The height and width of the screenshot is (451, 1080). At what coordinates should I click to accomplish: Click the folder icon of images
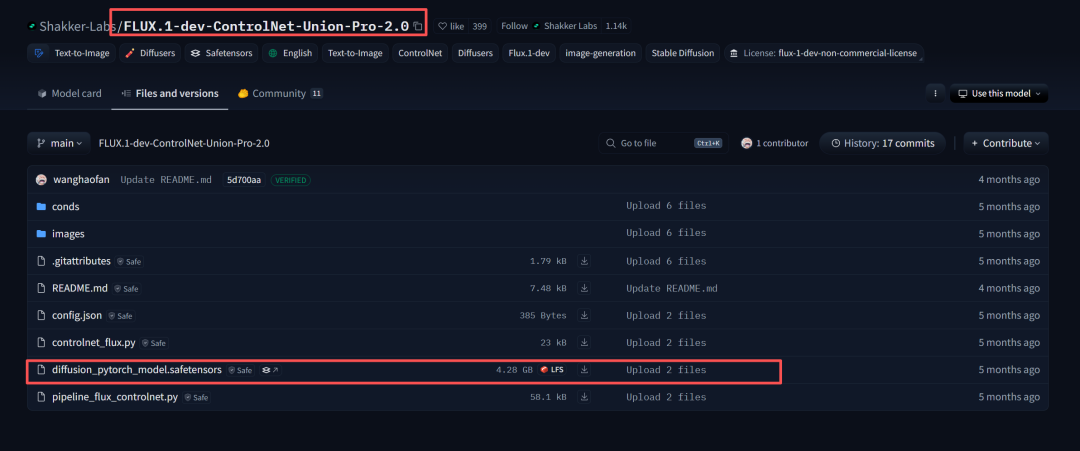pos(41,233)
